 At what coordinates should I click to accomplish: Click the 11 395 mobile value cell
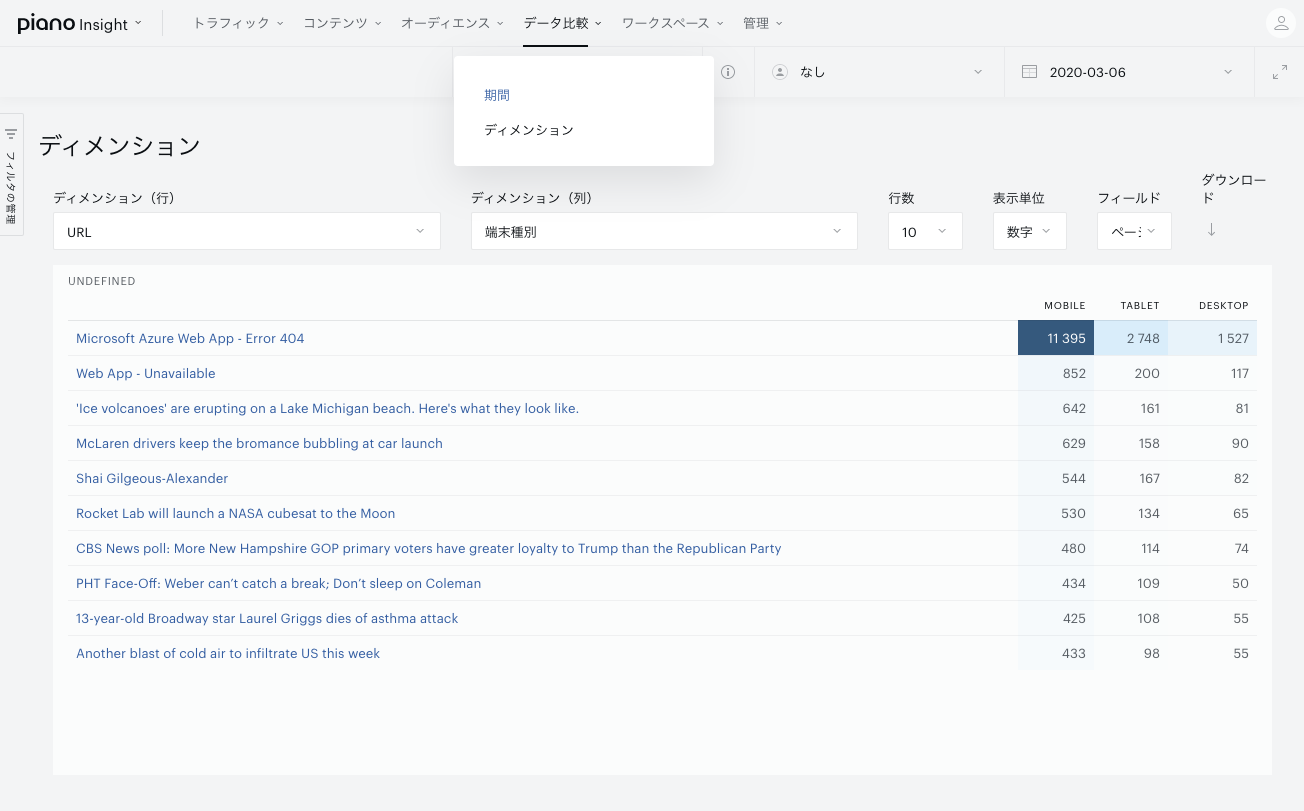coord(1056,338)
